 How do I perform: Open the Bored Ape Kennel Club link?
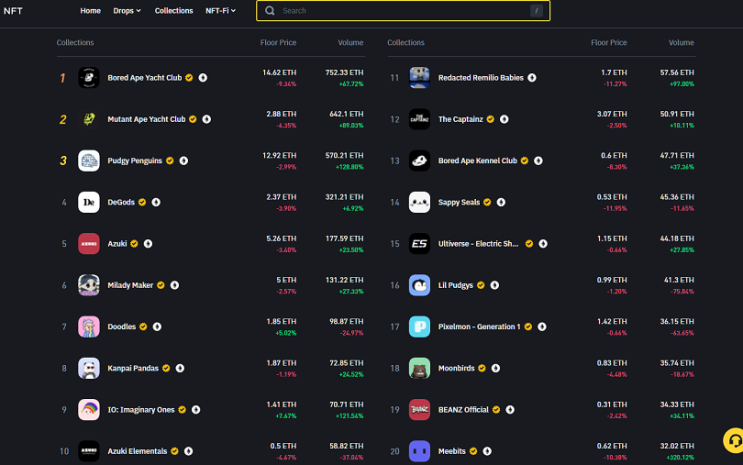pos(478,161)
